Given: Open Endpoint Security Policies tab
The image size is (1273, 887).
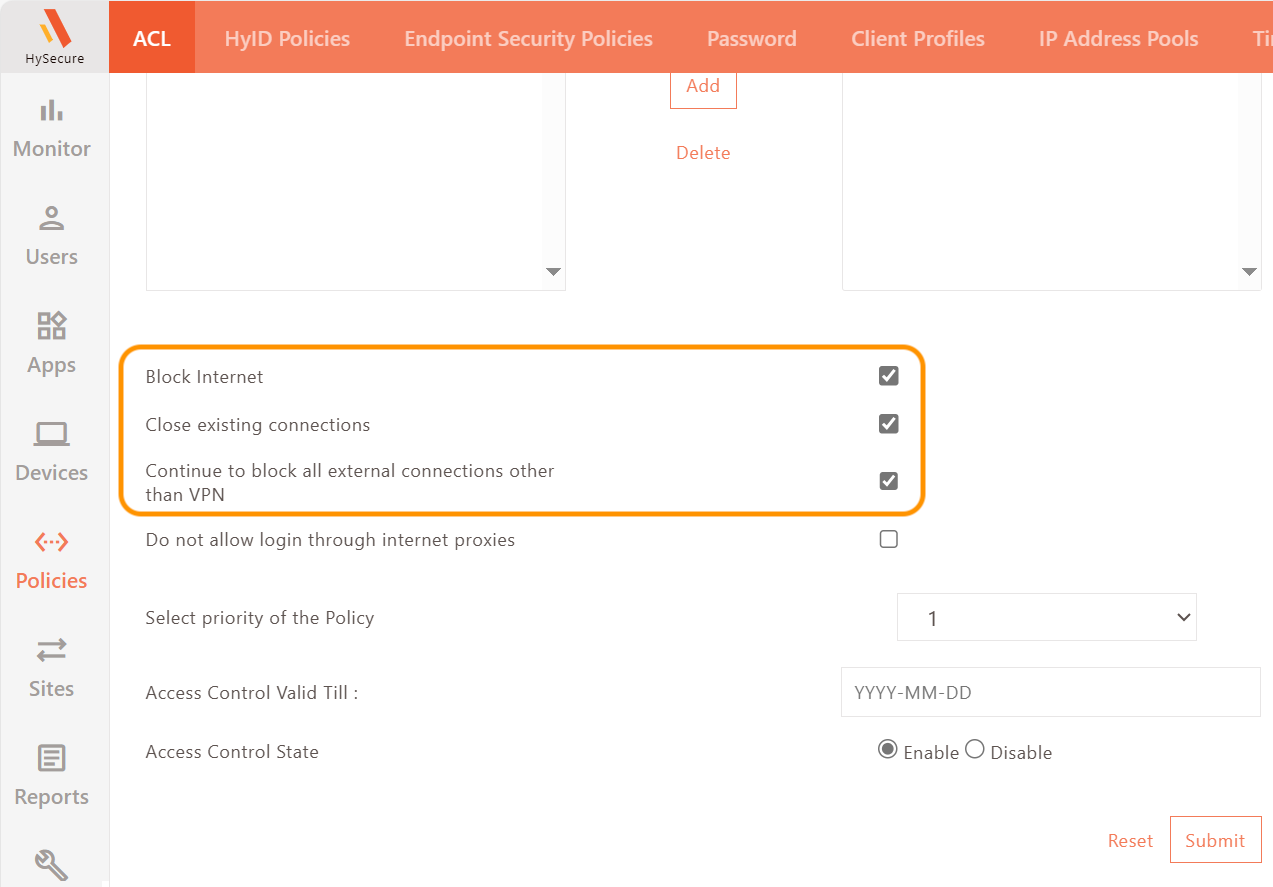Looking at the screenshot, I should 528,39.
